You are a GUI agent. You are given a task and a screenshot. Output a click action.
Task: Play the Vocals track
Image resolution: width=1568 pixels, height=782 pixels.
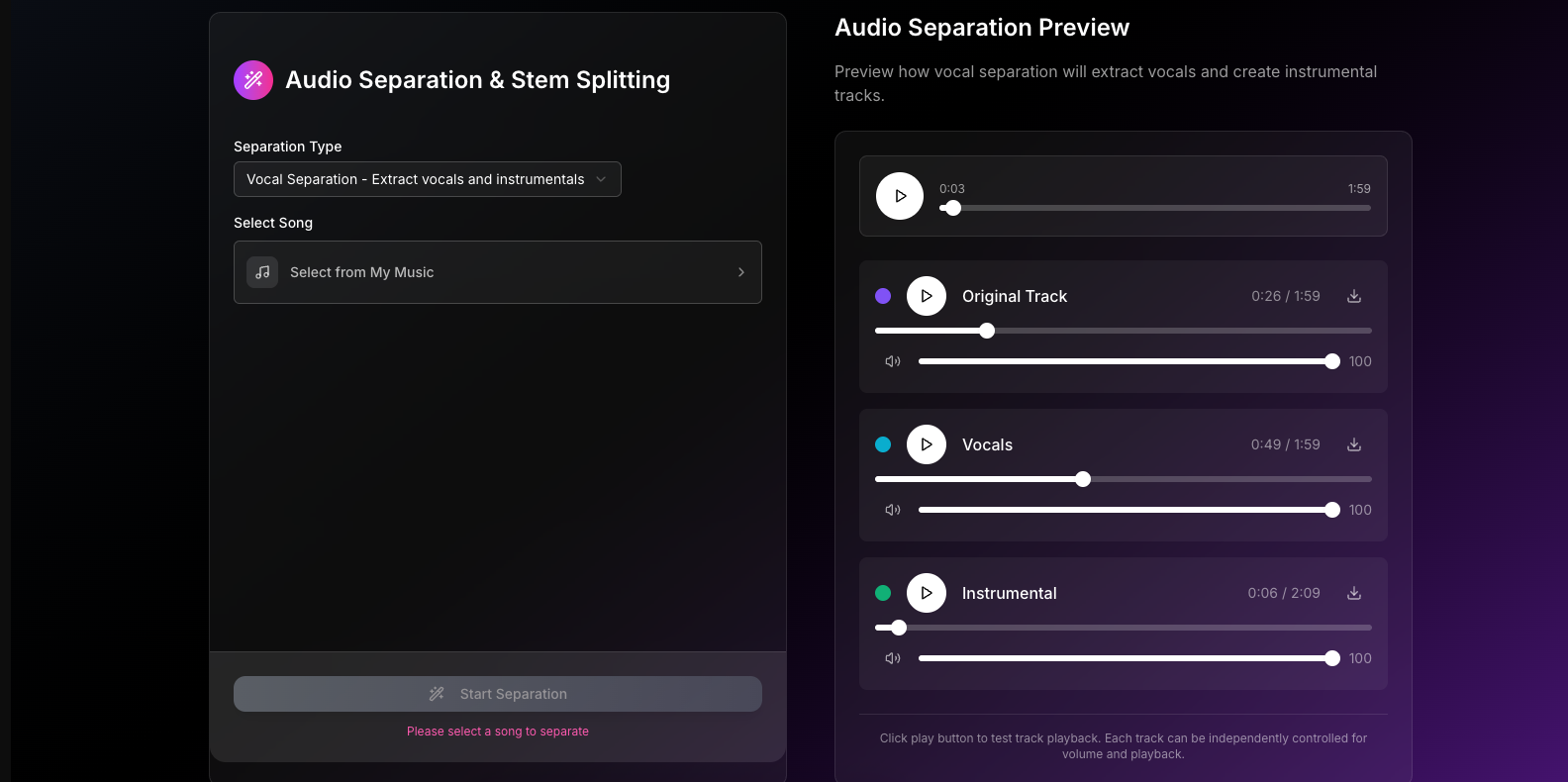click(927, 444)
